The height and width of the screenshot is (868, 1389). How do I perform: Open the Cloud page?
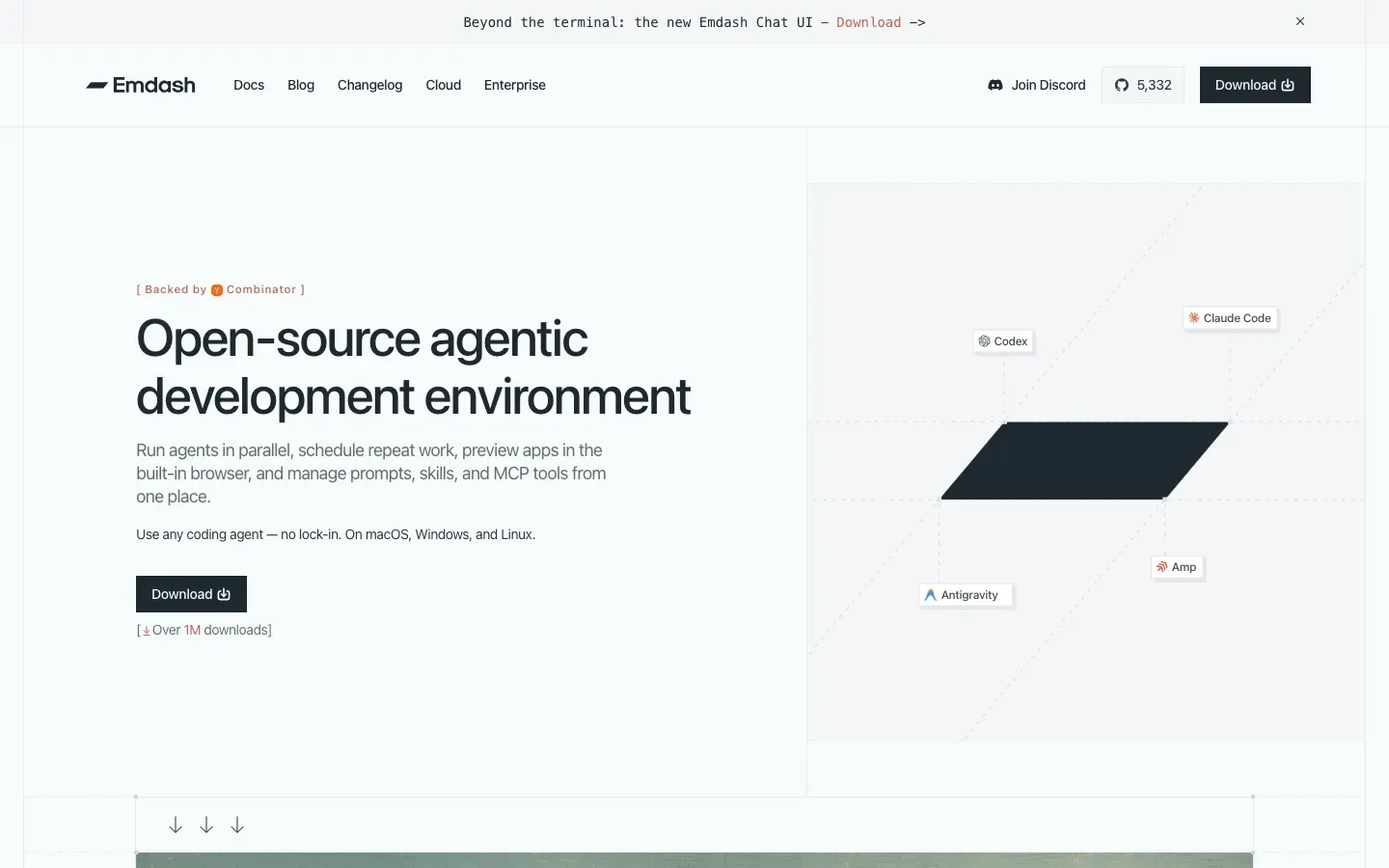pos(444,85)
